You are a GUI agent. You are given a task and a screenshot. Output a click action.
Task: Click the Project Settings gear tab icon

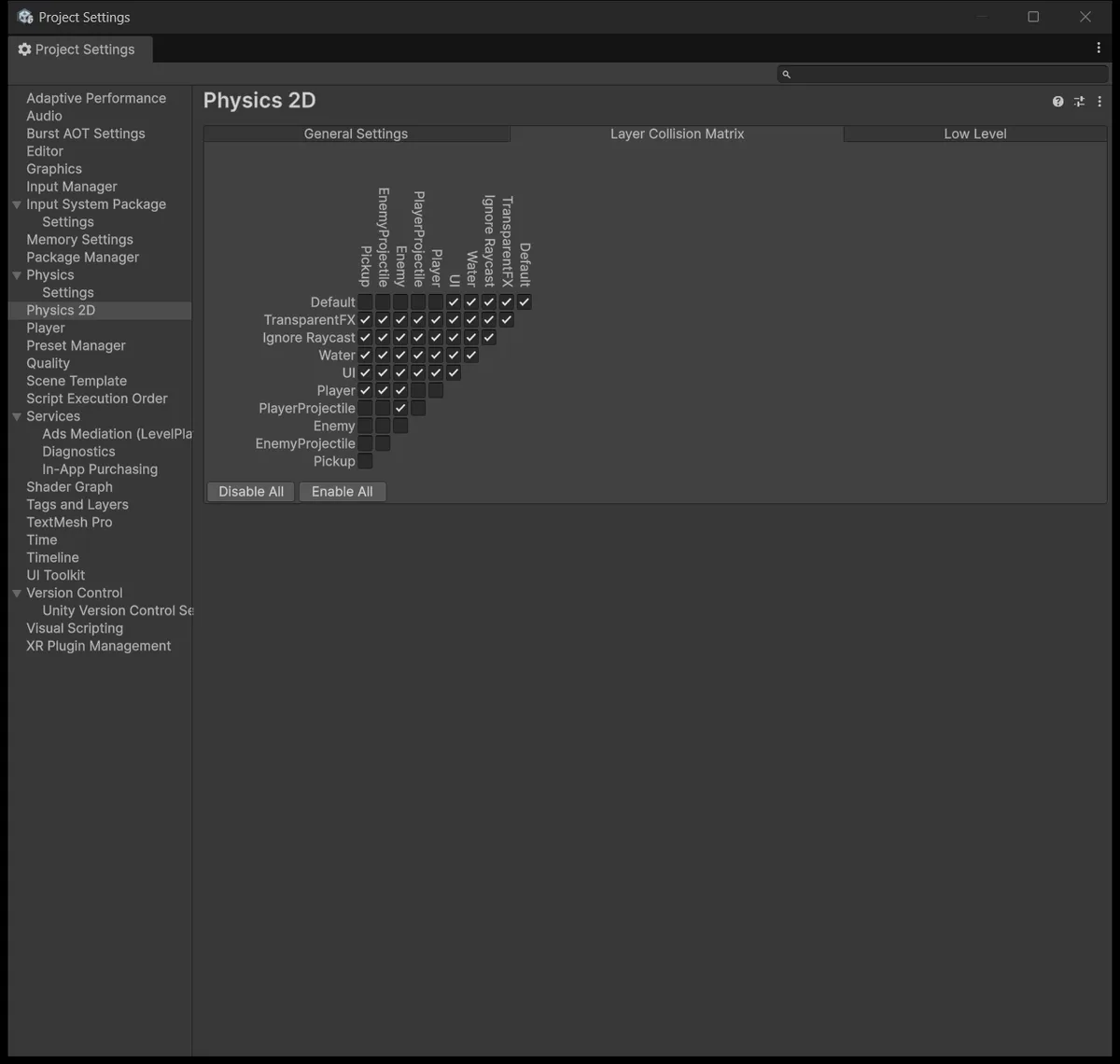(24, 49)
